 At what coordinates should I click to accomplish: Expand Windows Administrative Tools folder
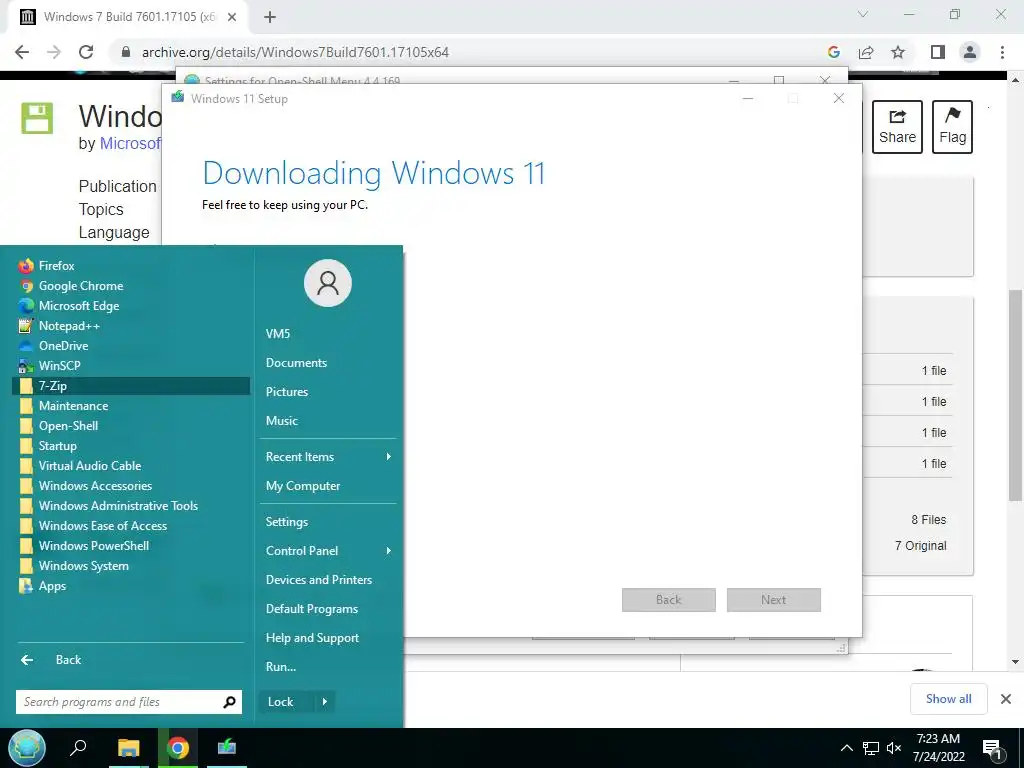click(x=131, y=506)
